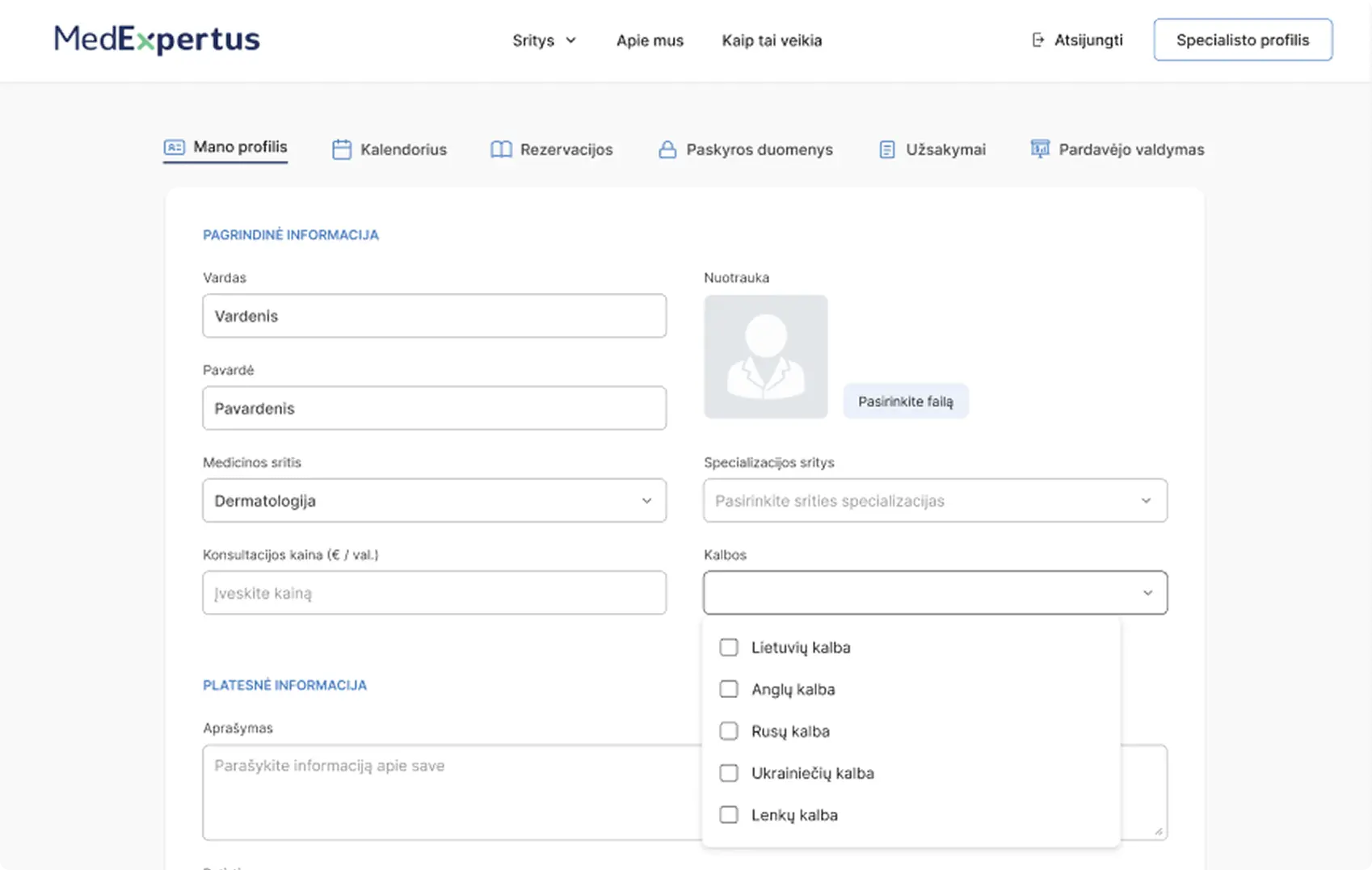Click the Atsijungti link
This screenshot has height=870, width=1372.
tap(1077, 40)
